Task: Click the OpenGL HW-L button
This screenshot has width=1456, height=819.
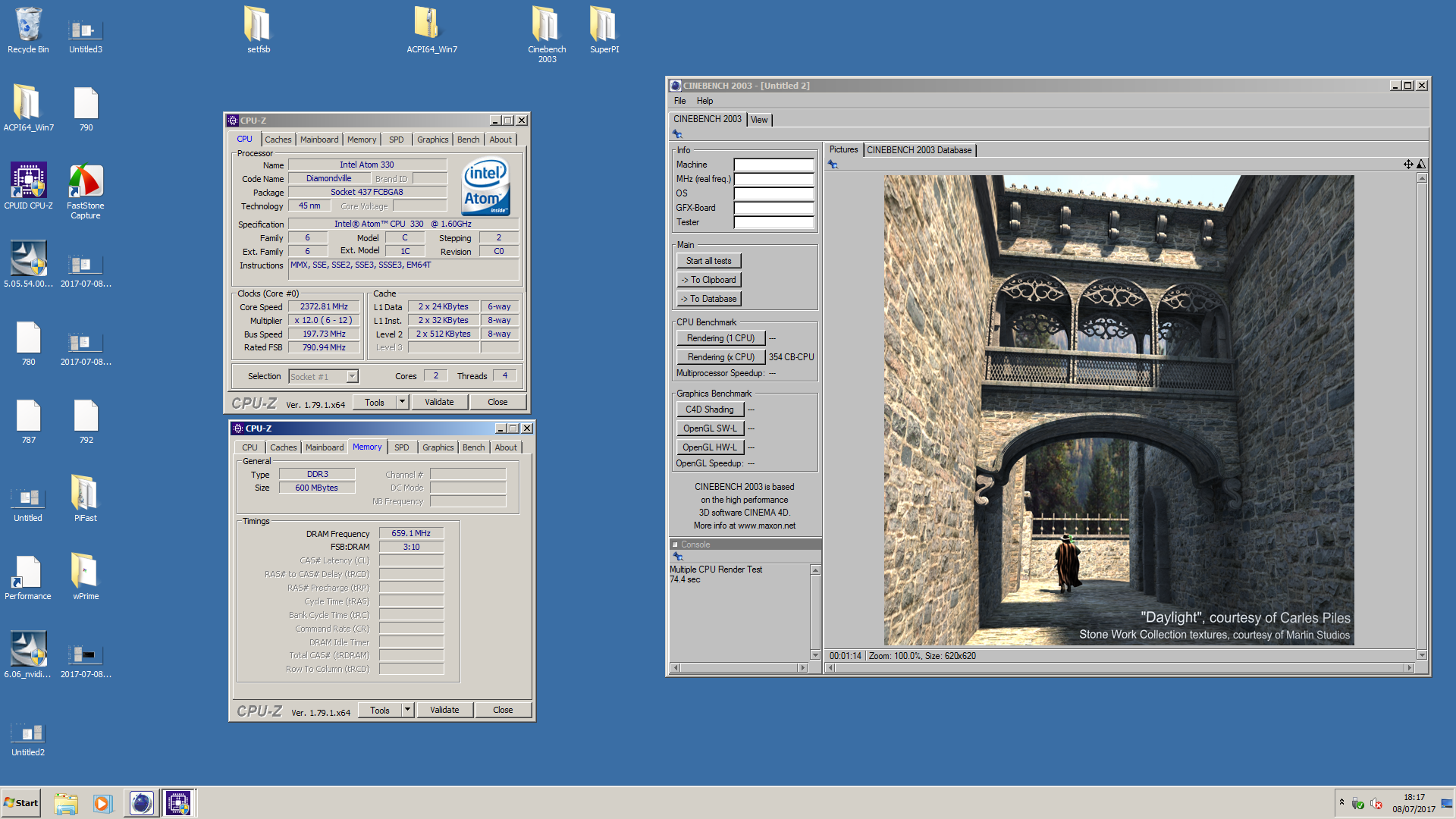Action: [x=710, y=447]
